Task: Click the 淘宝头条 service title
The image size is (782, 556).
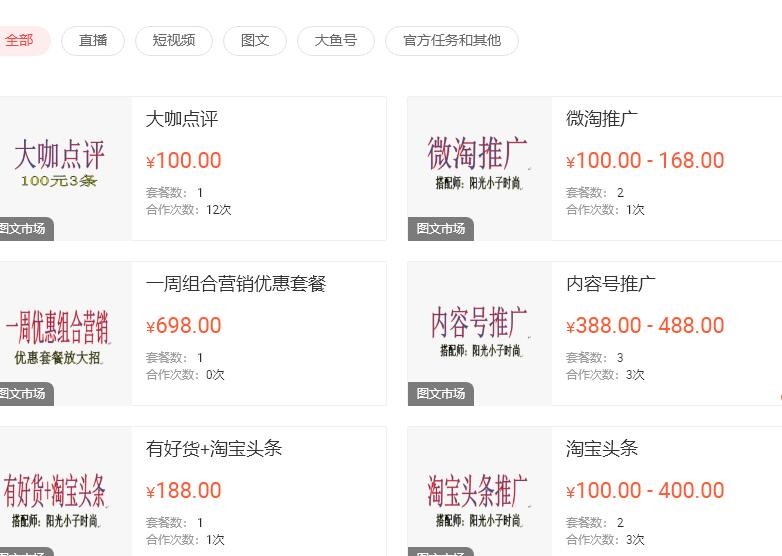Action: pyautogui.click(x=602, y=449)
